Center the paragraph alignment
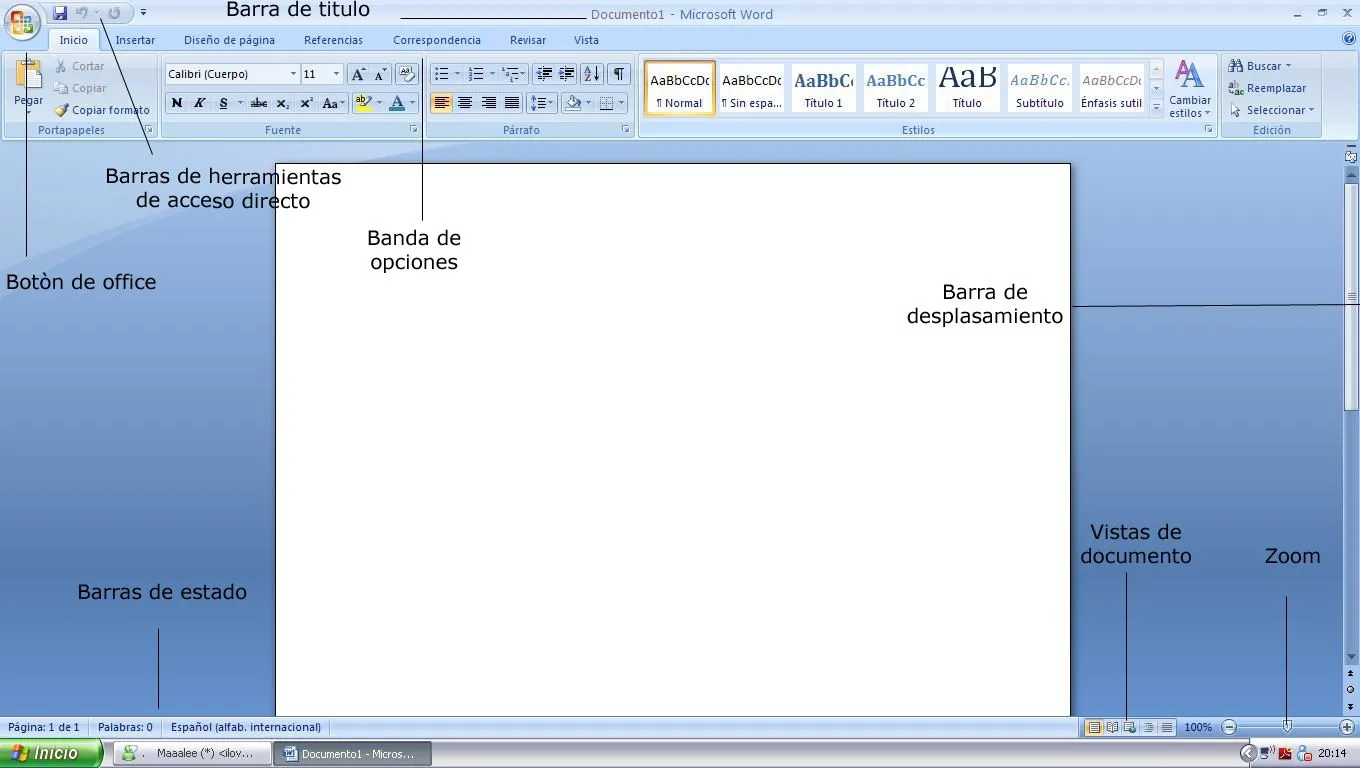This screenshot has width=1360, height=768. click(465, 102)
